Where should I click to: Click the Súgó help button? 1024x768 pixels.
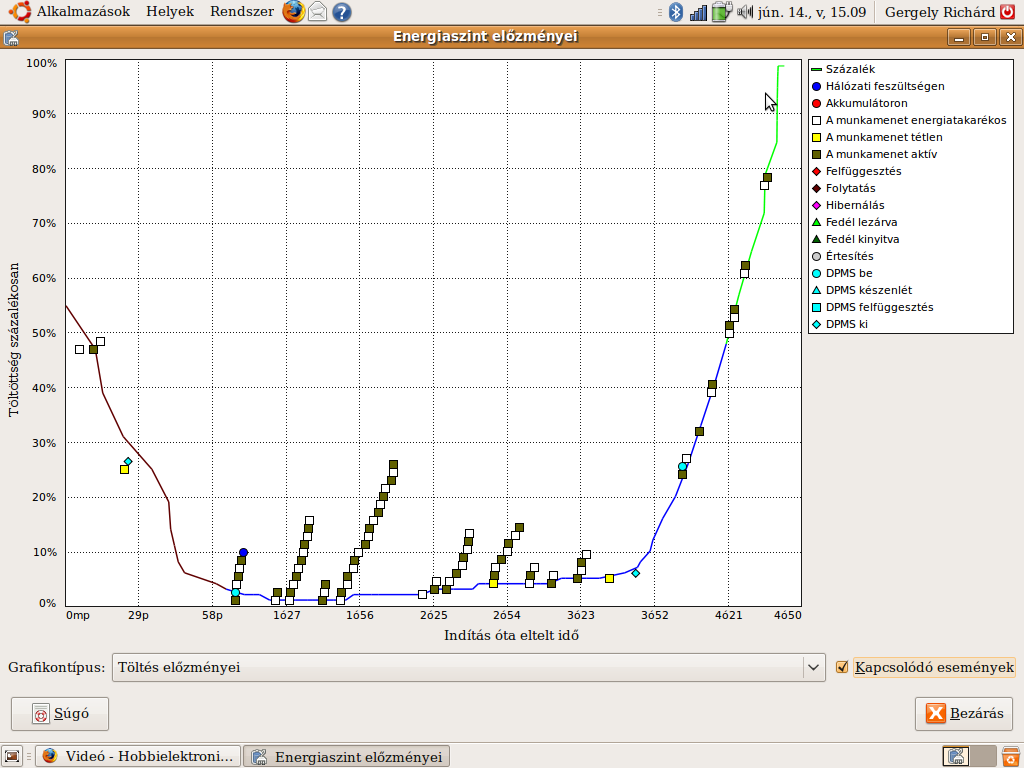[x=60, y=713]
